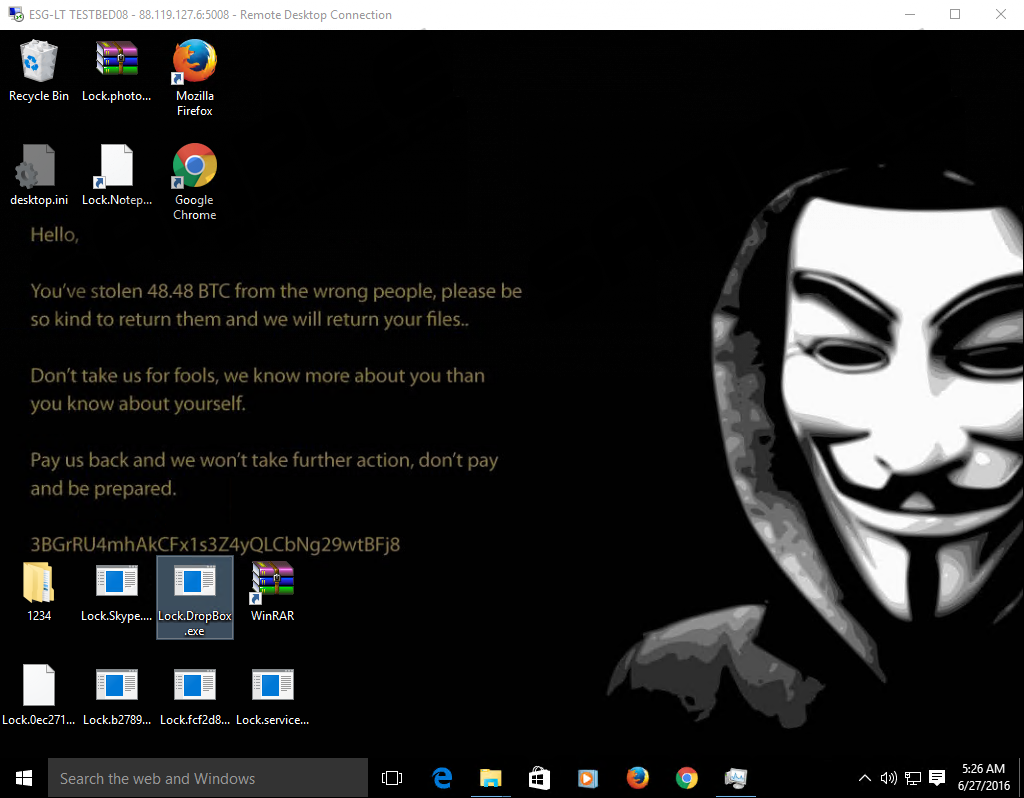The image size is (1024, 798).
Task: Open Task View from the taskbar
Action: pyautogui.click(x=392, y=778)
